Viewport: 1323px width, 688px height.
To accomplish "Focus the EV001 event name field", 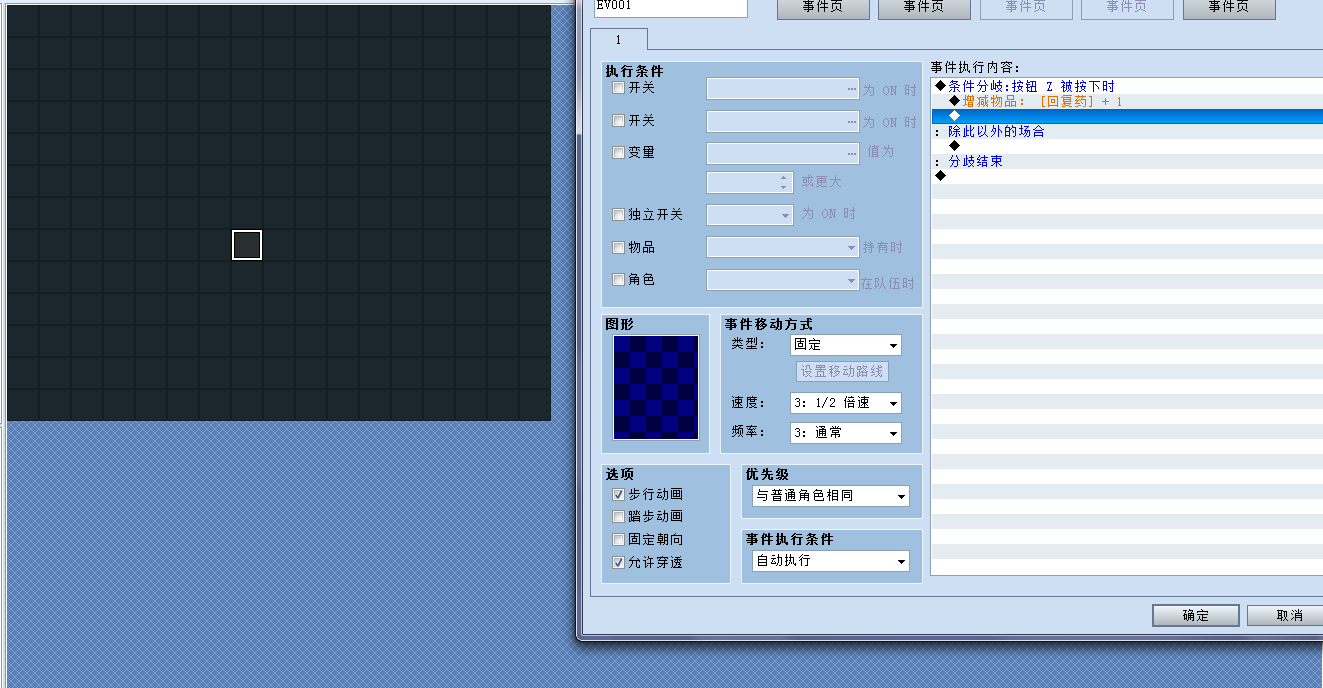I will 669,7.
